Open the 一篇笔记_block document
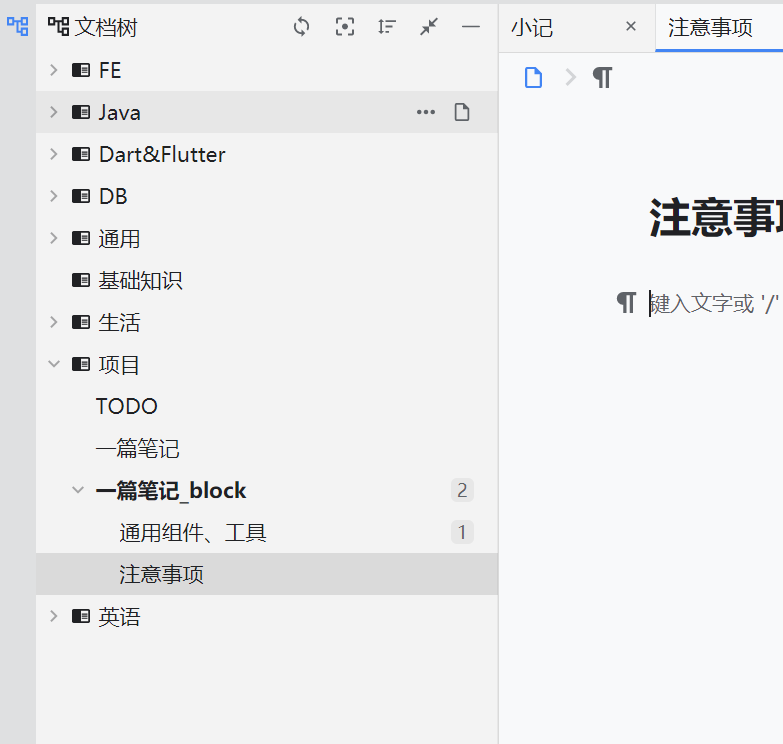 [171, 490]
